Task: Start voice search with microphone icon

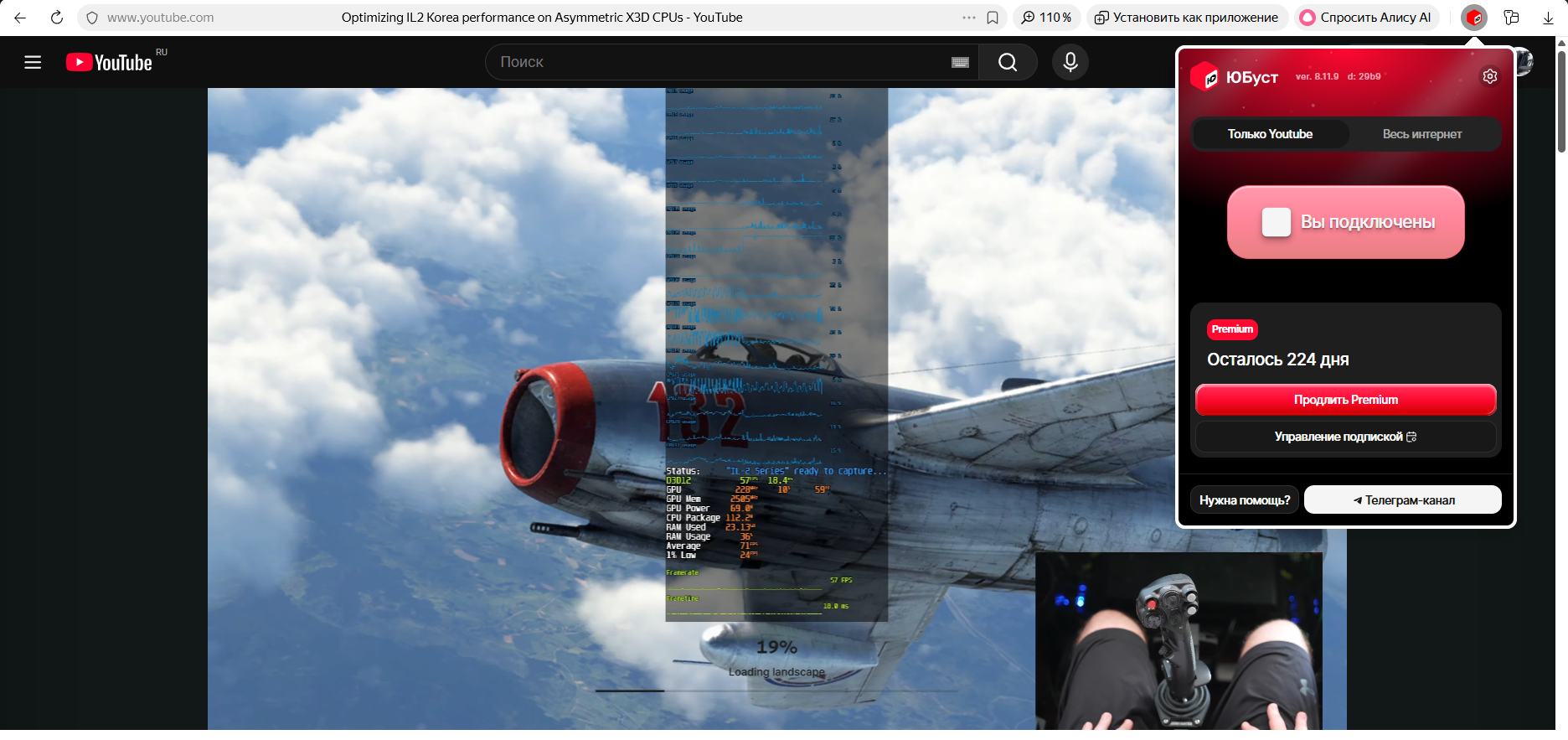Action: (1070, 62)
